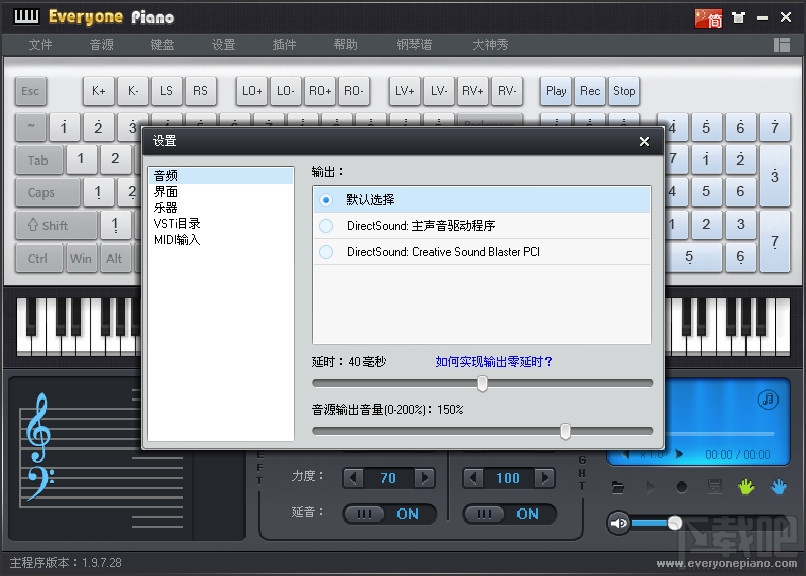Click the speaker volume icon

(618, 521)
